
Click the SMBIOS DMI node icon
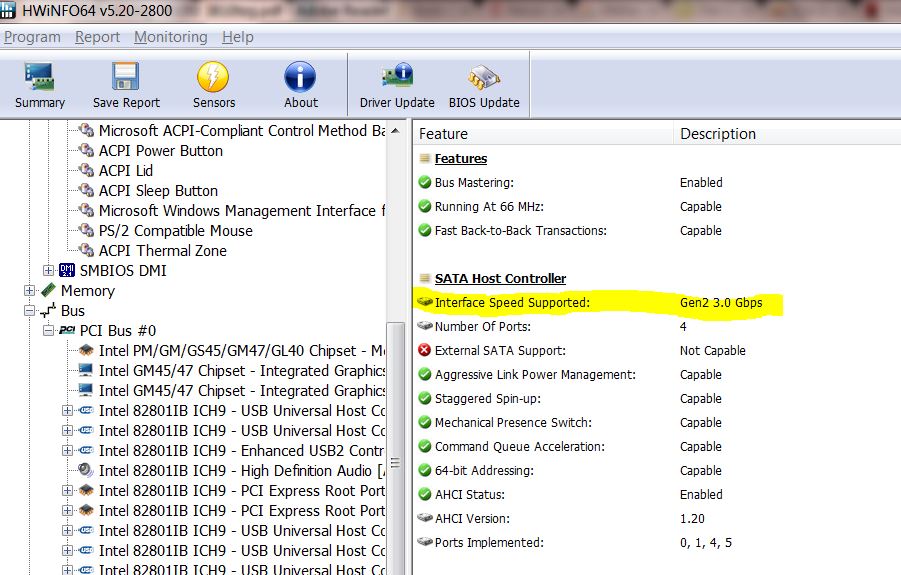[x=67, y=270]
